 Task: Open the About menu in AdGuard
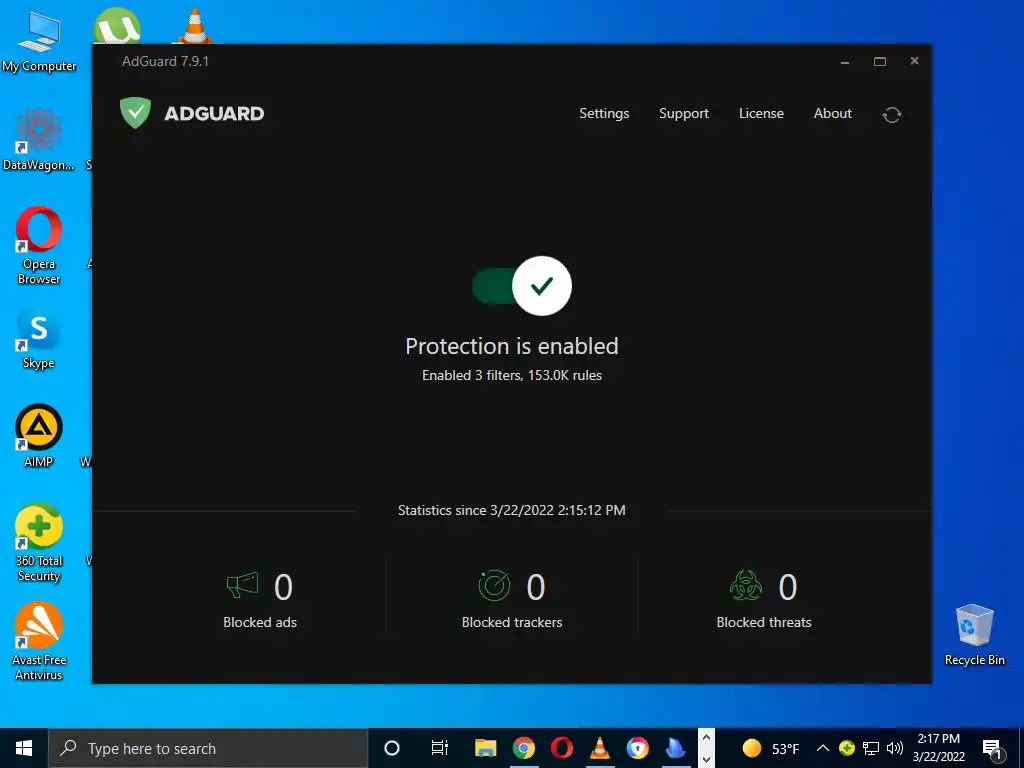pyautogui.click(x=833, y=114)
